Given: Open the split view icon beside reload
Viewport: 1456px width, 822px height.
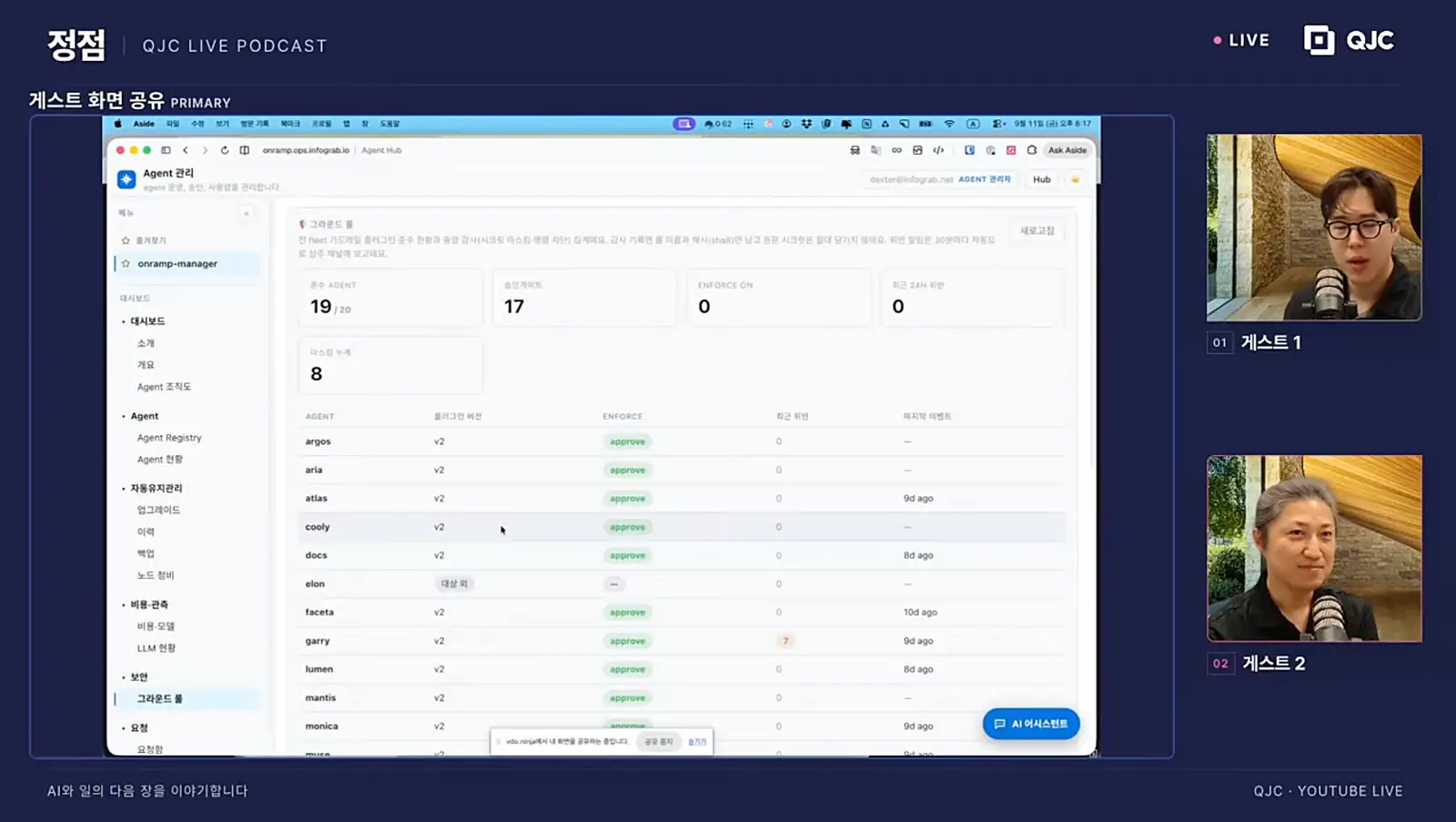Looking at the screenshot, I should coord(245,150).
